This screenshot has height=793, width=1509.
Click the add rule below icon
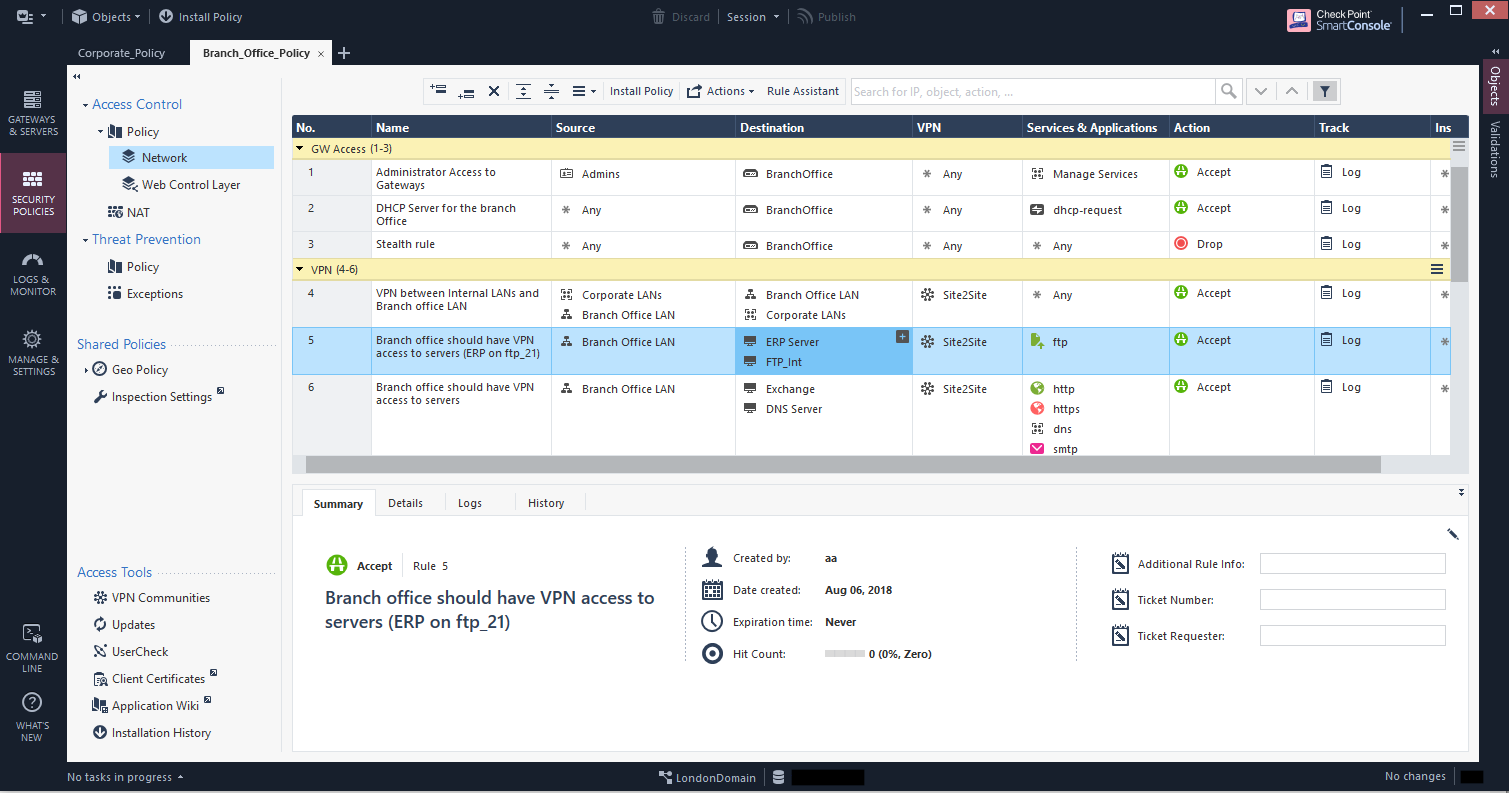(466, 92)
